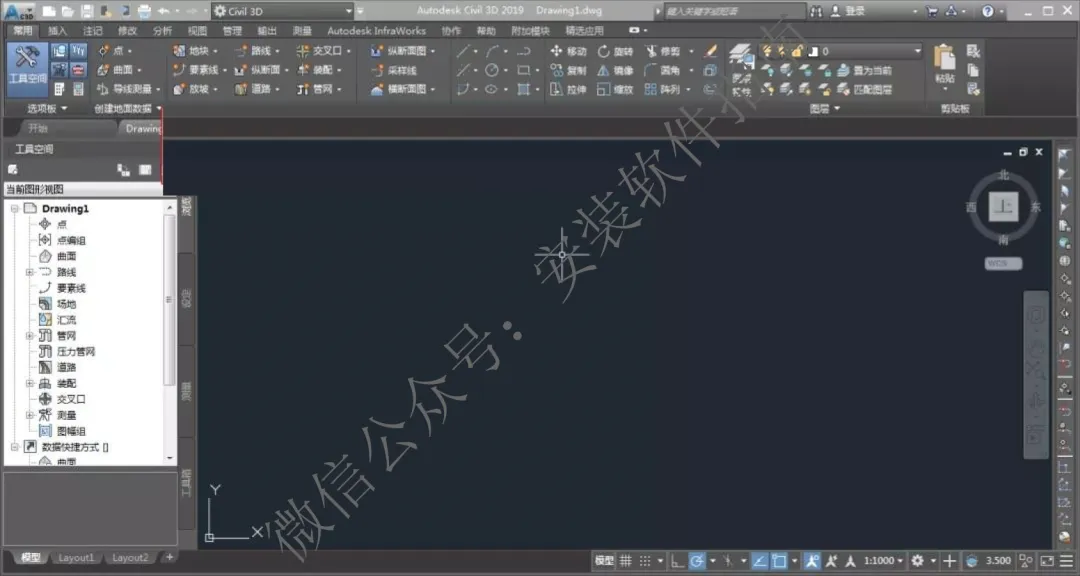
Task: Click 北 (North) on the ViewCube compass
Action: 1003,175
